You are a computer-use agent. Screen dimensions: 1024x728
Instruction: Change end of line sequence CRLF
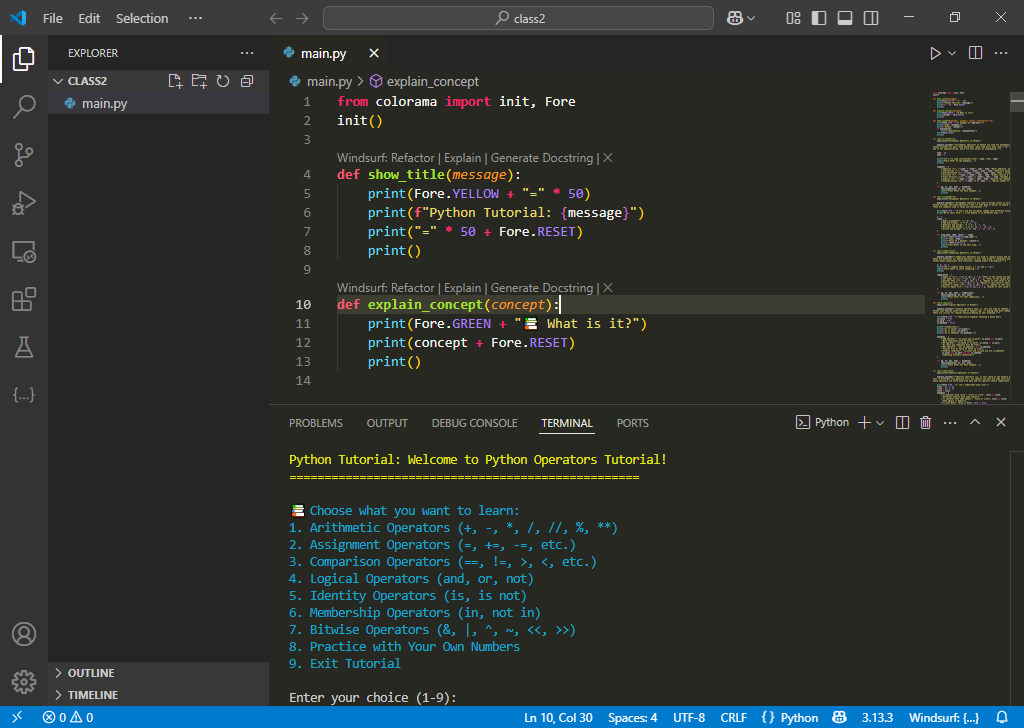(733, 718)
